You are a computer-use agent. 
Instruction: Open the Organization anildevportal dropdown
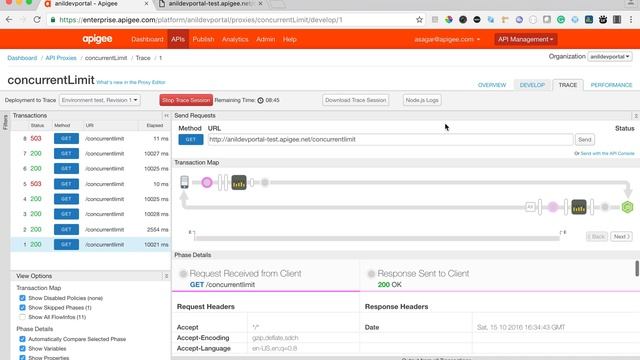(x=610, y=56)
